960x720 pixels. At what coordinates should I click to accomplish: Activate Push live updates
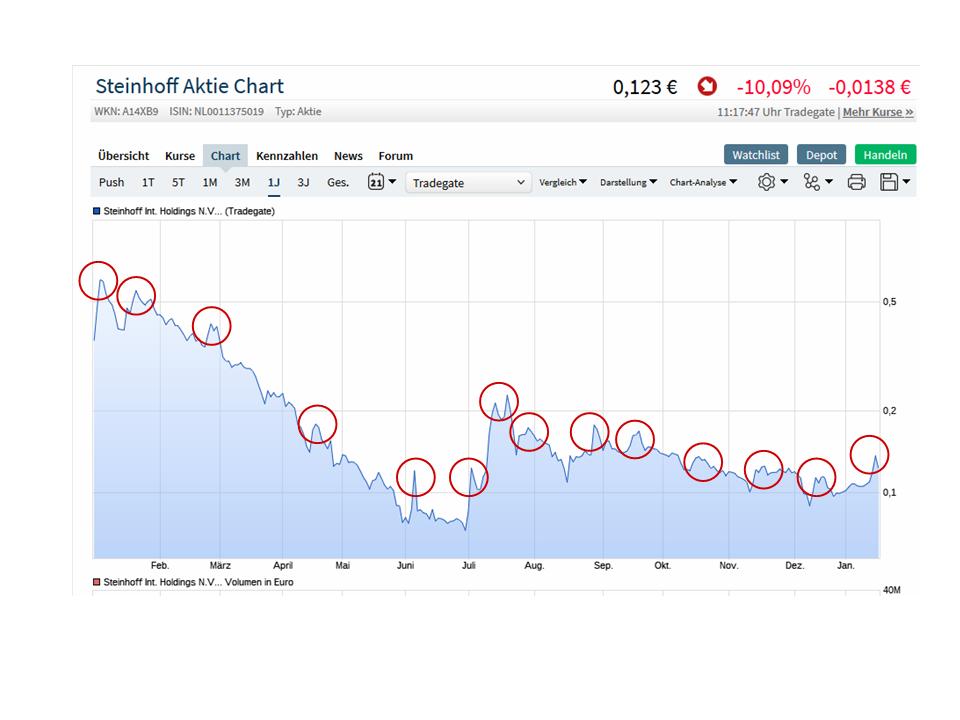(111, 182)
